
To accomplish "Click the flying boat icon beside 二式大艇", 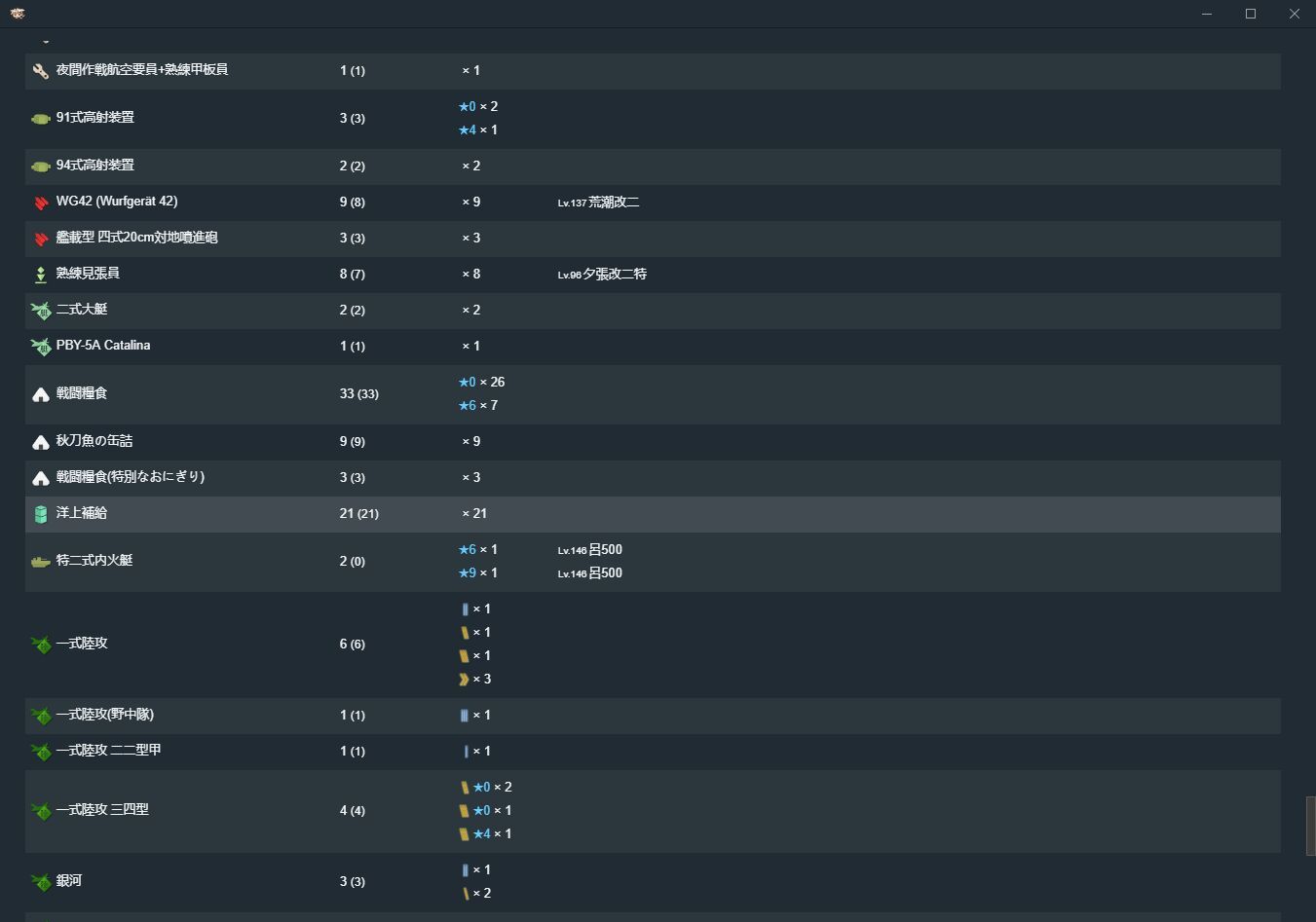I will [x=40, y=311].
